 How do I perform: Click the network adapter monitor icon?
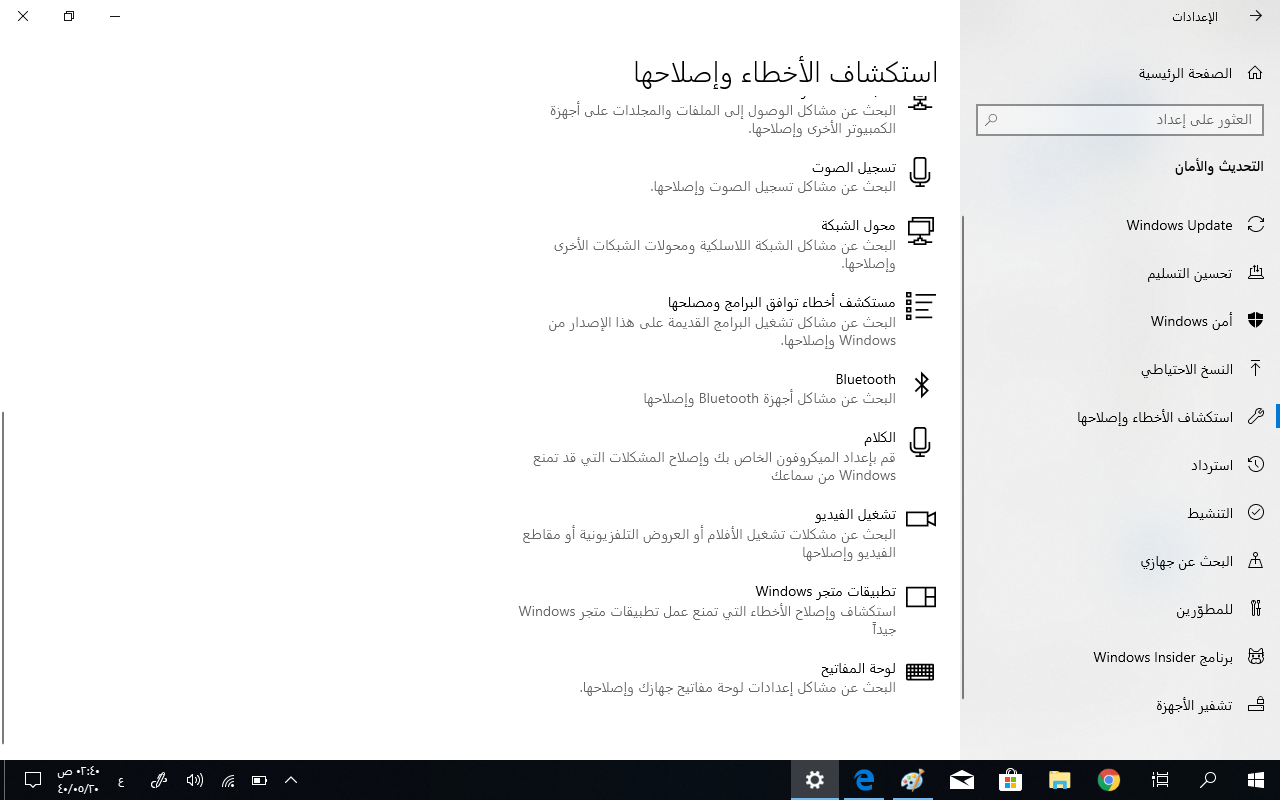[920, 231]
